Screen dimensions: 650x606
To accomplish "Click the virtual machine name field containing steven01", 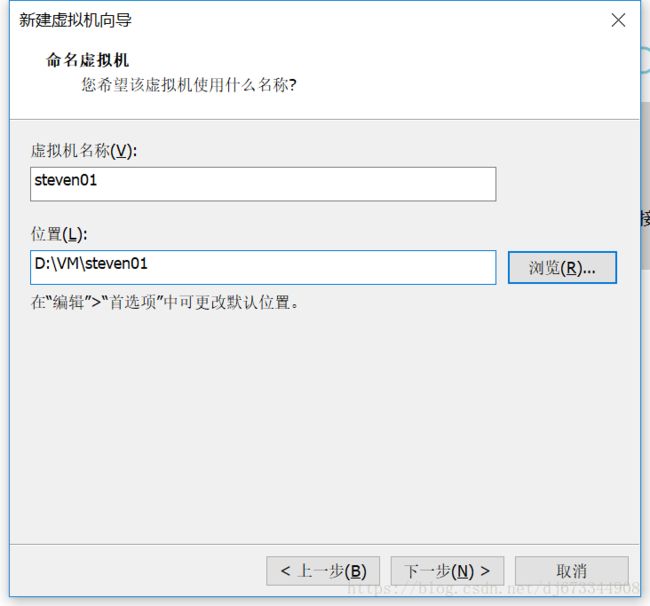I will click(x=263, y=184).
